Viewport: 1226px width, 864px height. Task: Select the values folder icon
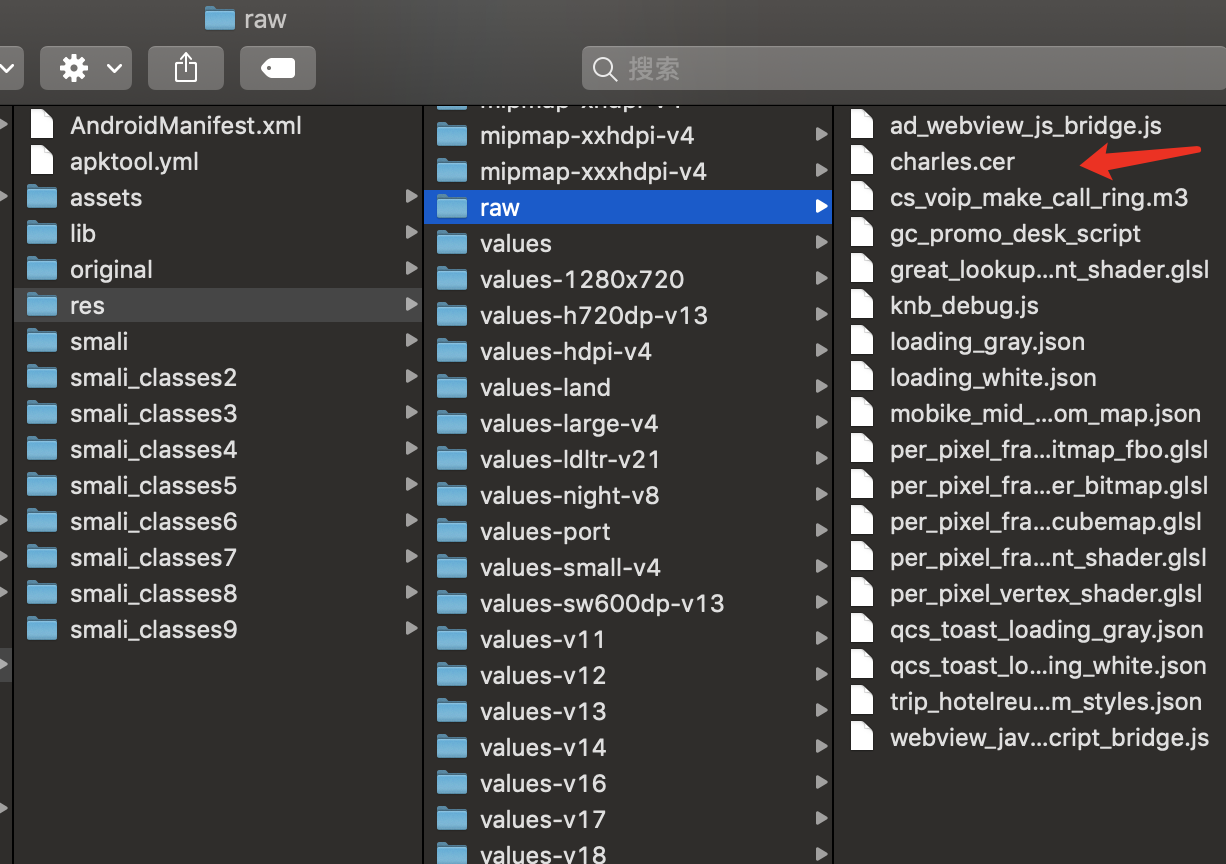click(x=452, y=243)
